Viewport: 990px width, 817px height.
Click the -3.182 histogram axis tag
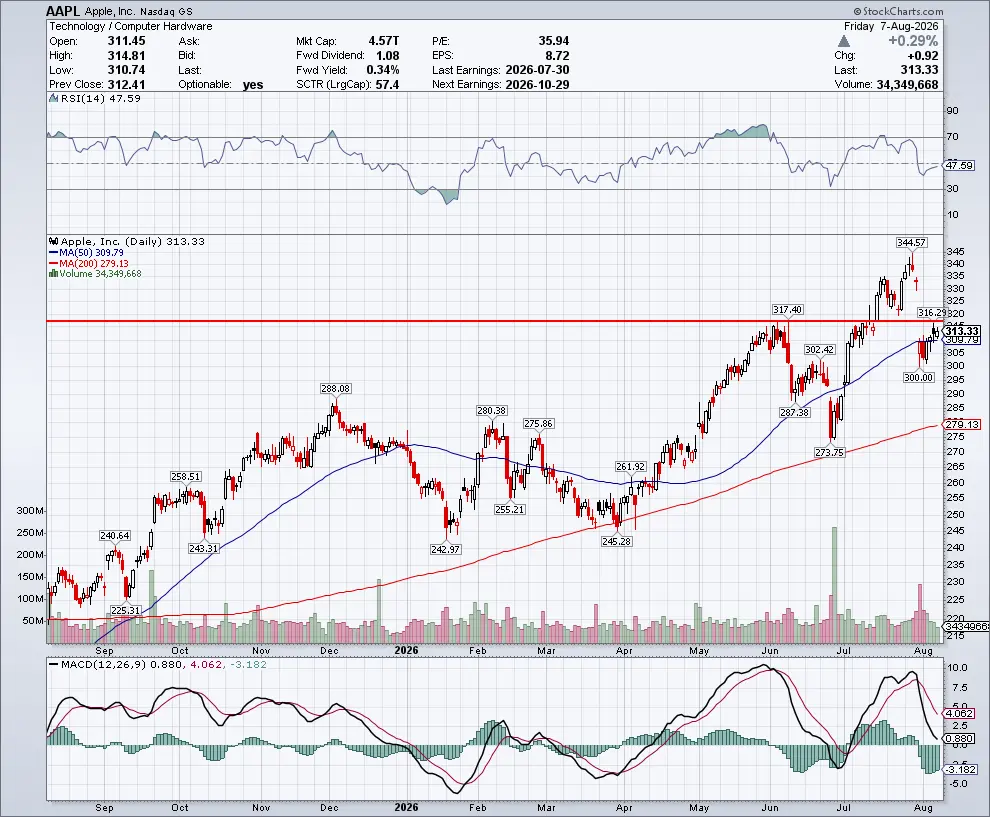(960, 770)
